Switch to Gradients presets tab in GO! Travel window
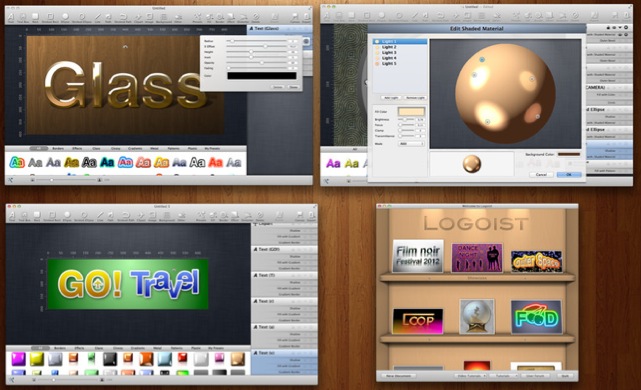The height and width of the screenshot is (390, 641). [138, 348]
